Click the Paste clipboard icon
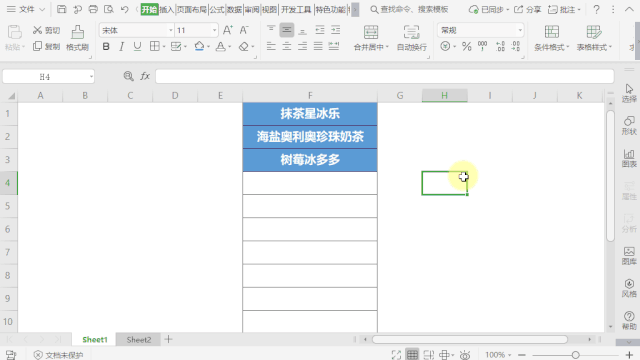Viewport: 640px width, 360px height. coord(15,32)
